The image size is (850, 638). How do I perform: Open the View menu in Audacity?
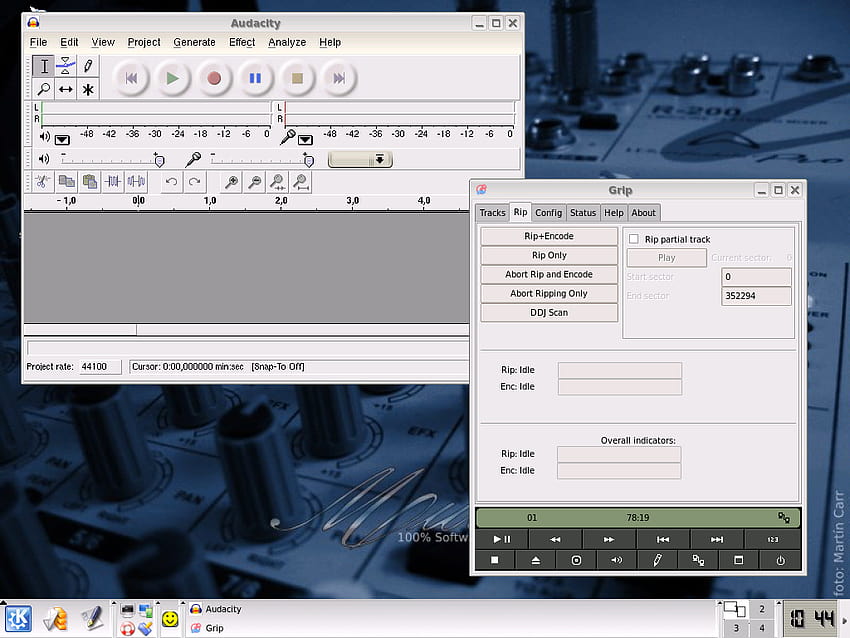point(103,42)
